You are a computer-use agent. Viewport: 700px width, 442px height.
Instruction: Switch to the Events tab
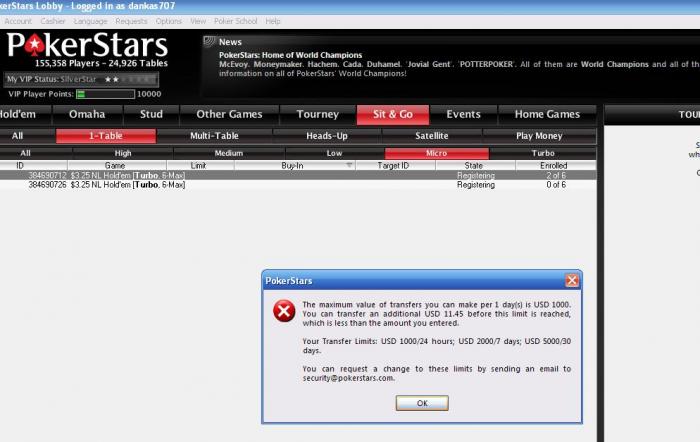coord(463,114)
